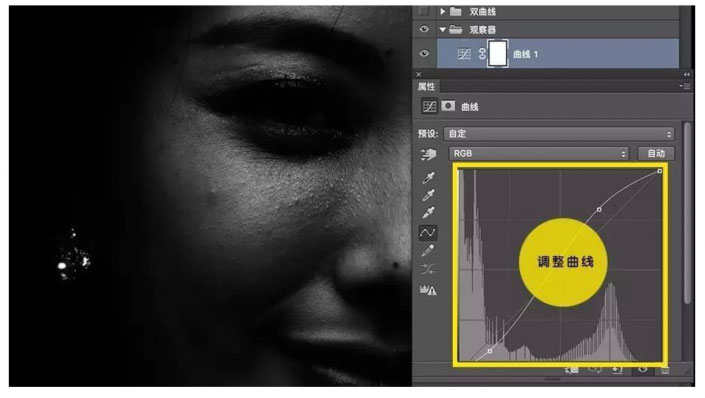
Task: Expand the 双曲线 group triangle
Action: pos(442,11)
